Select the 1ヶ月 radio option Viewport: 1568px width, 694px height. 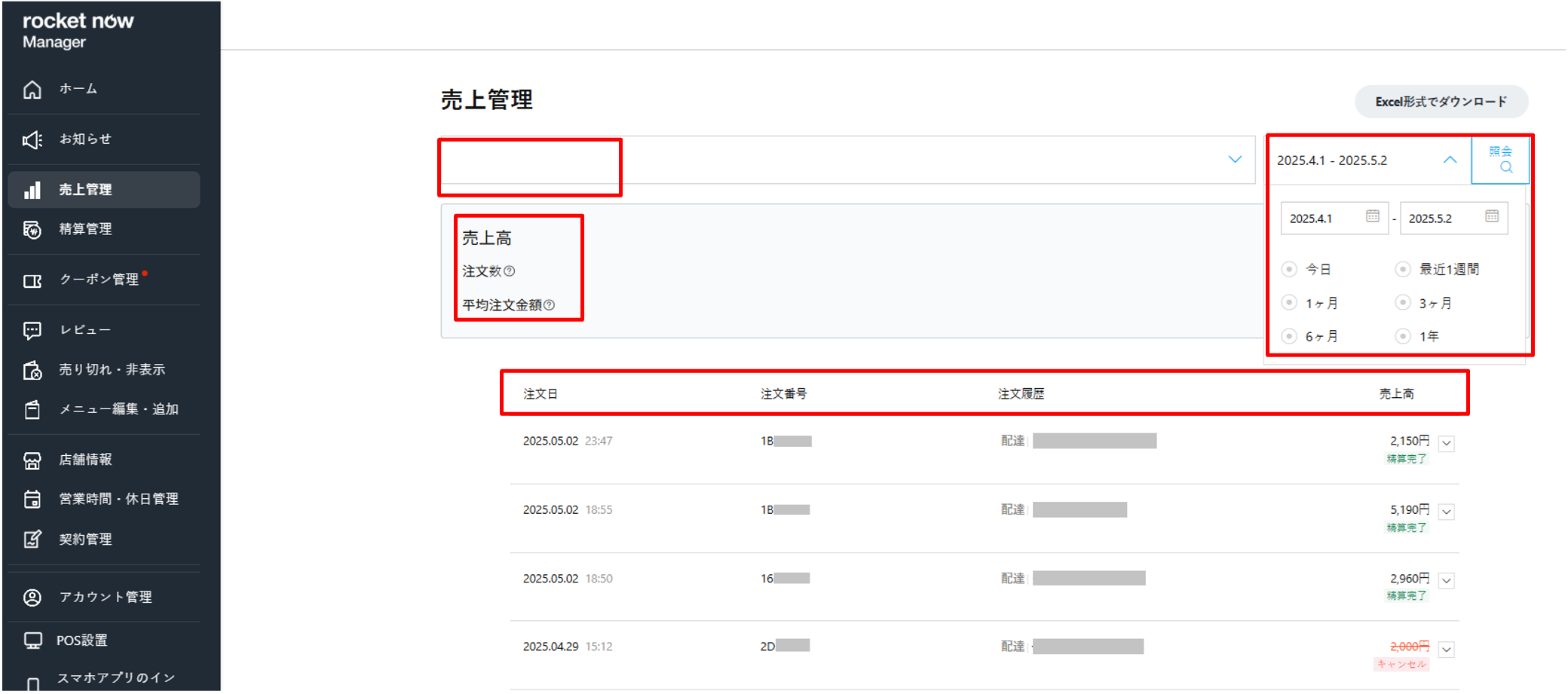coord(1289,303)
